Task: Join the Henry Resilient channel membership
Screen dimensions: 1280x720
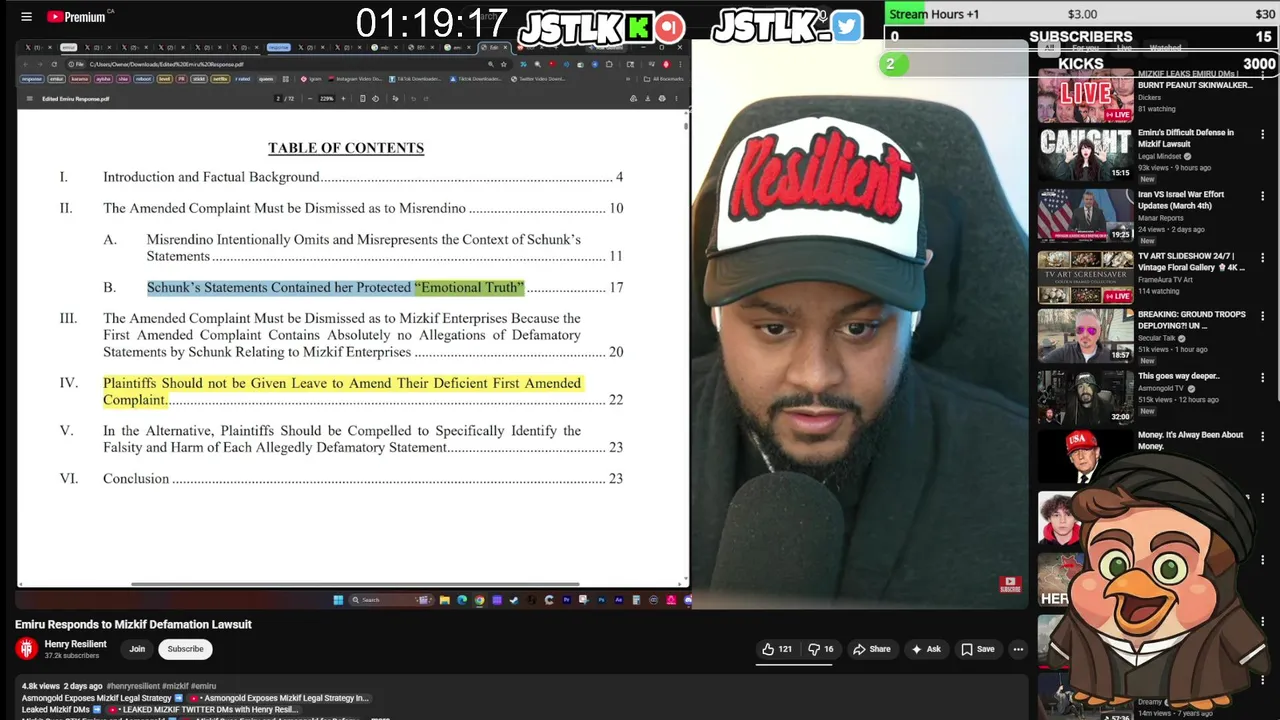Action: pyautogui.click(x=137, y=649)
